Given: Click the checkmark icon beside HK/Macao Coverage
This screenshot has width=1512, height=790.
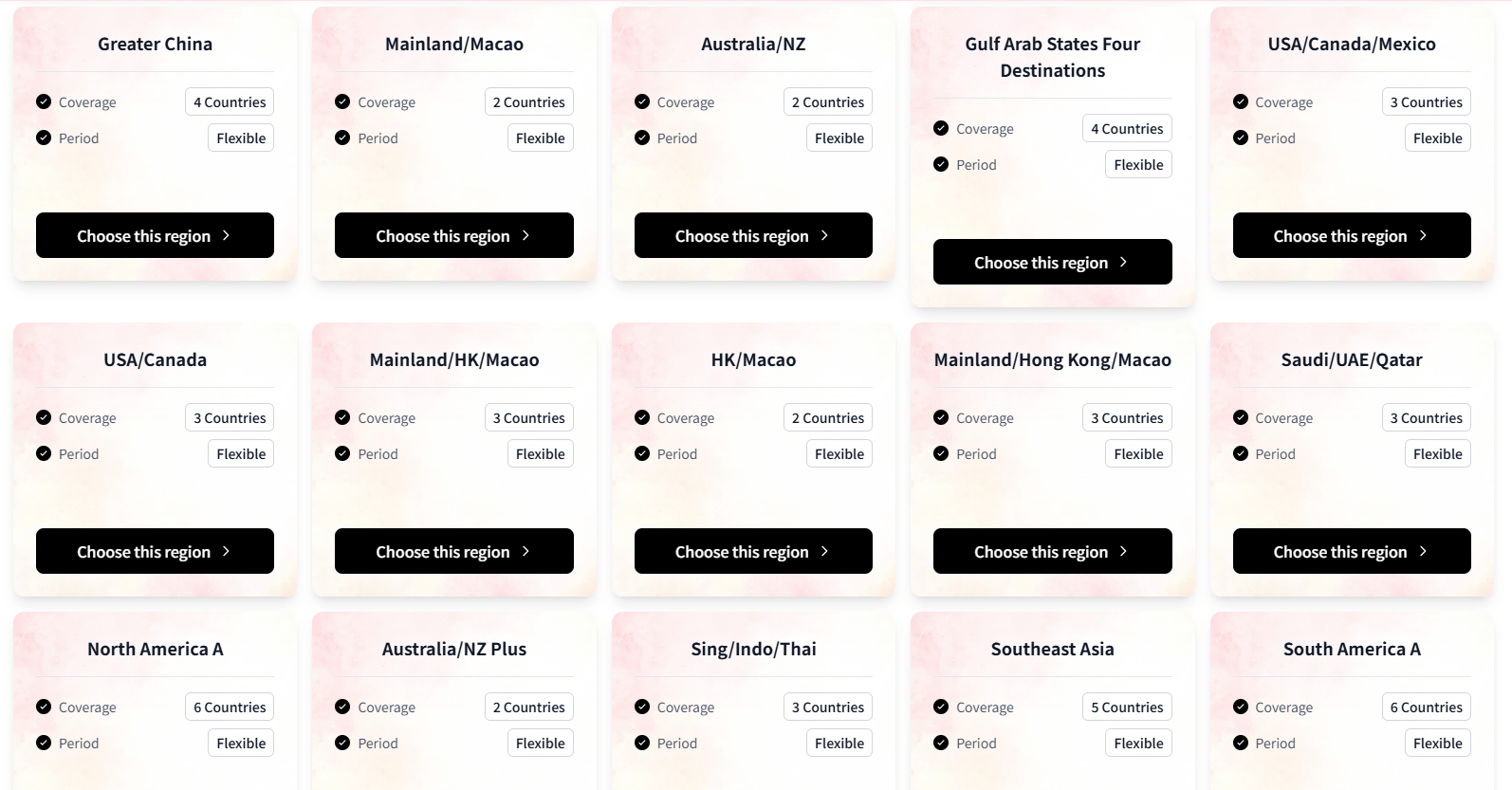Looking at the screenshot, I should coord(642,417).
